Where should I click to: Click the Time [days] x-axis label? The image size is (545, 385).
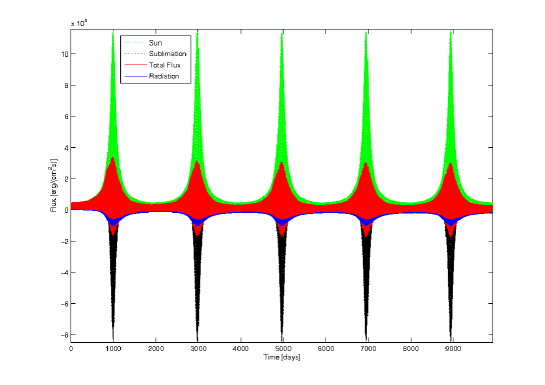tap(282, 357)
